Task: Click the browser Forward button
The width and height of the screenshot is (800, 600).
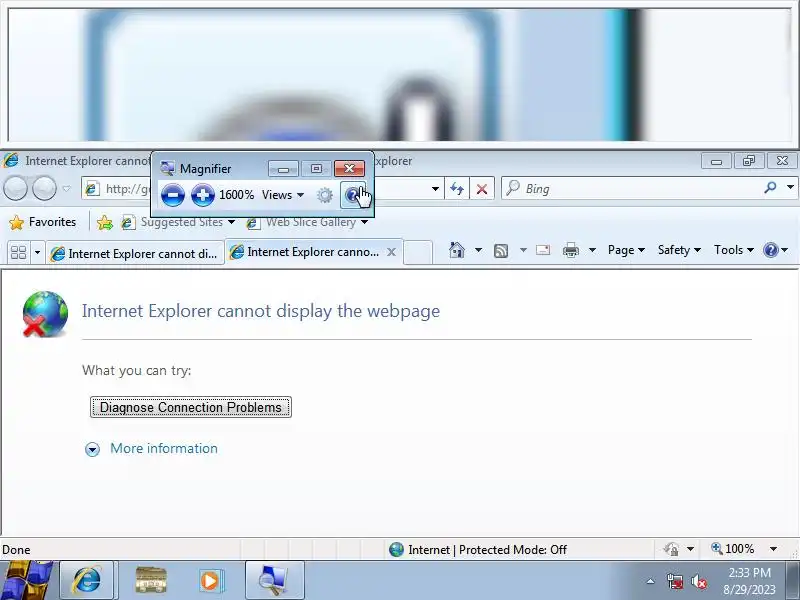Action: pyautogui.click(x=44, y=189)
